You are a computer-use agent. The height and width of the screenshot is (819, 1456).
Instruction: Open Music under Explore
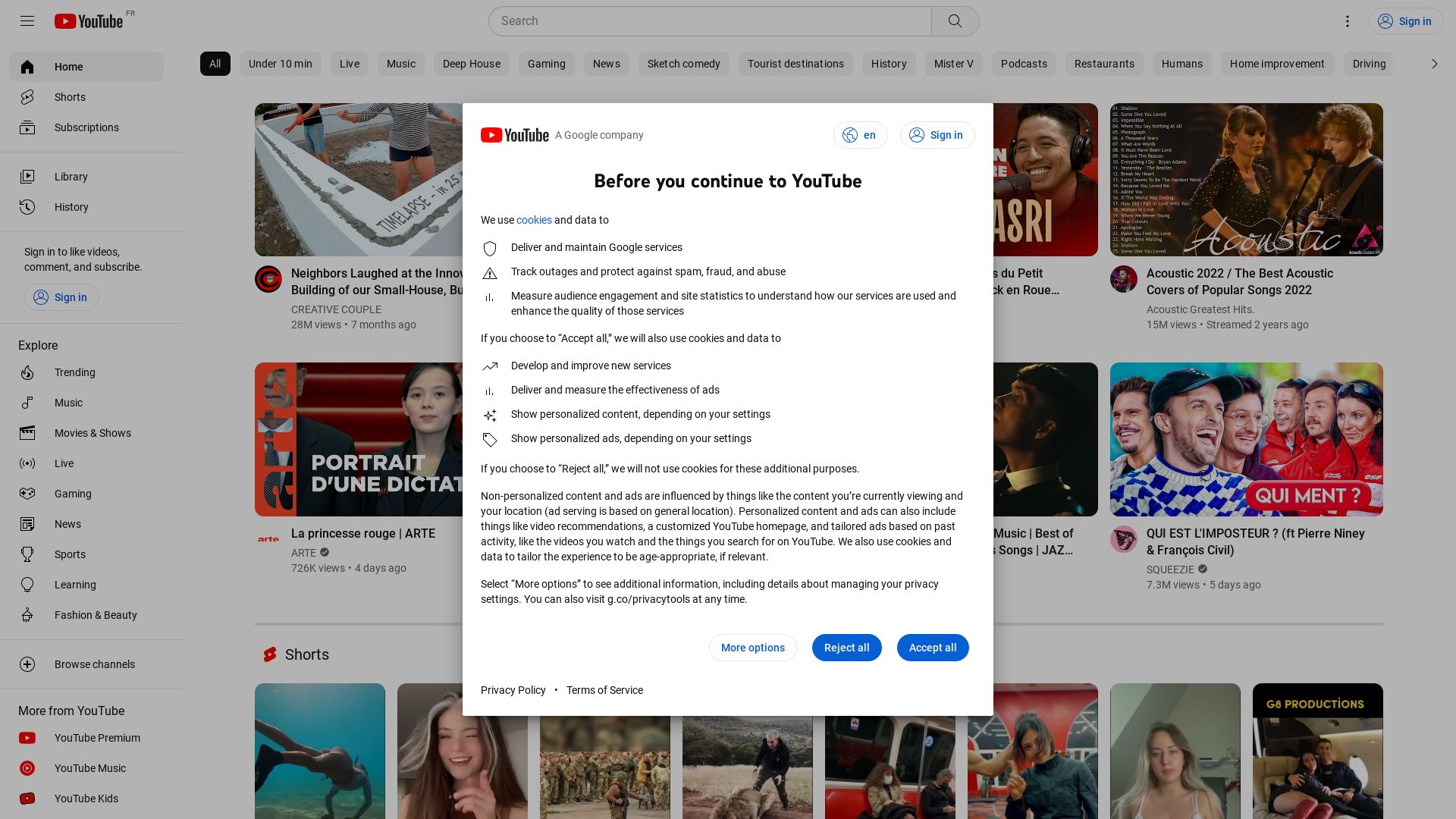click(86, 403)
